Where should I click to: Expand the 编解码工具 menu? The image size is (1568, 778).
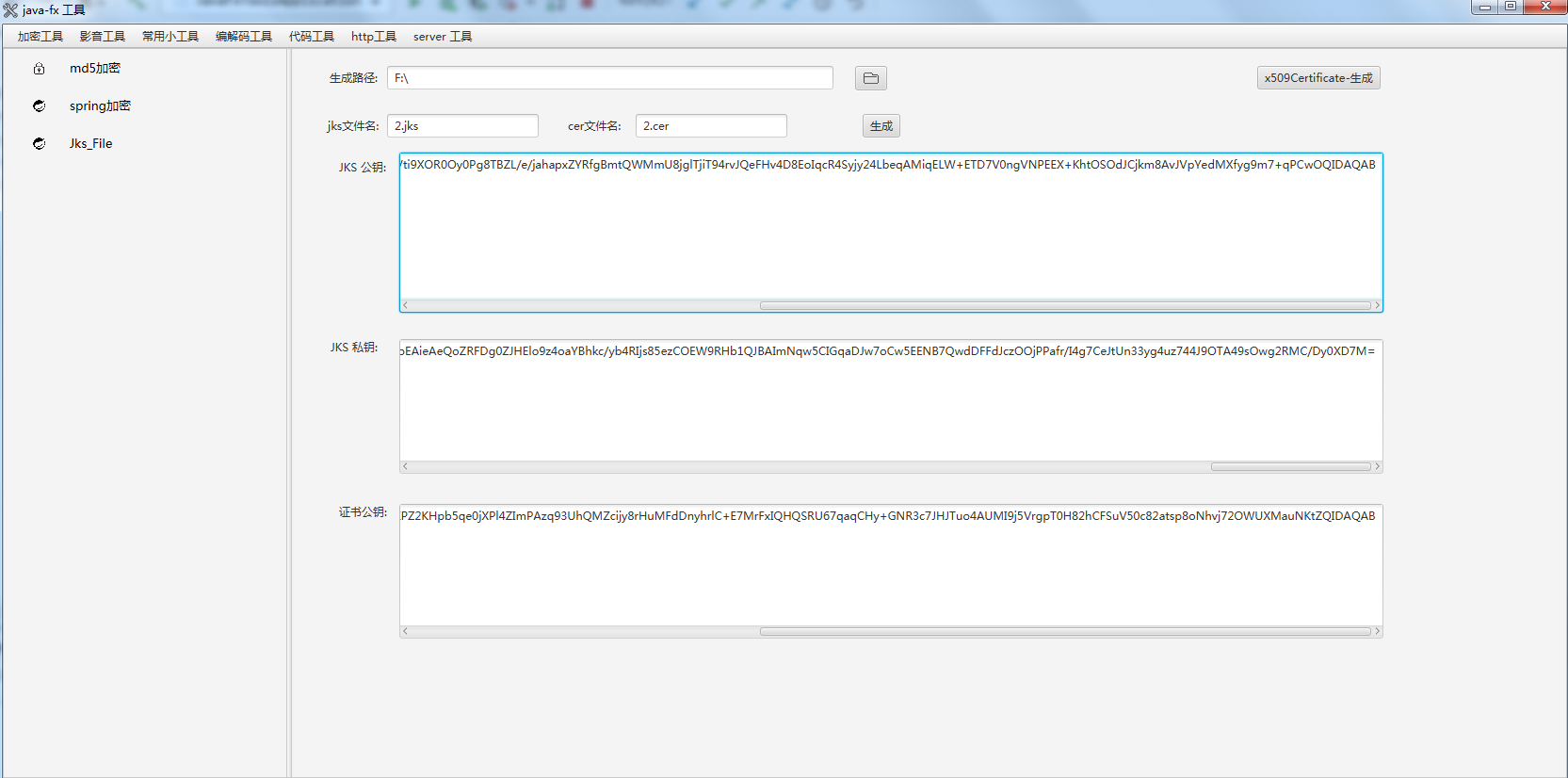[x=243, y=37]
